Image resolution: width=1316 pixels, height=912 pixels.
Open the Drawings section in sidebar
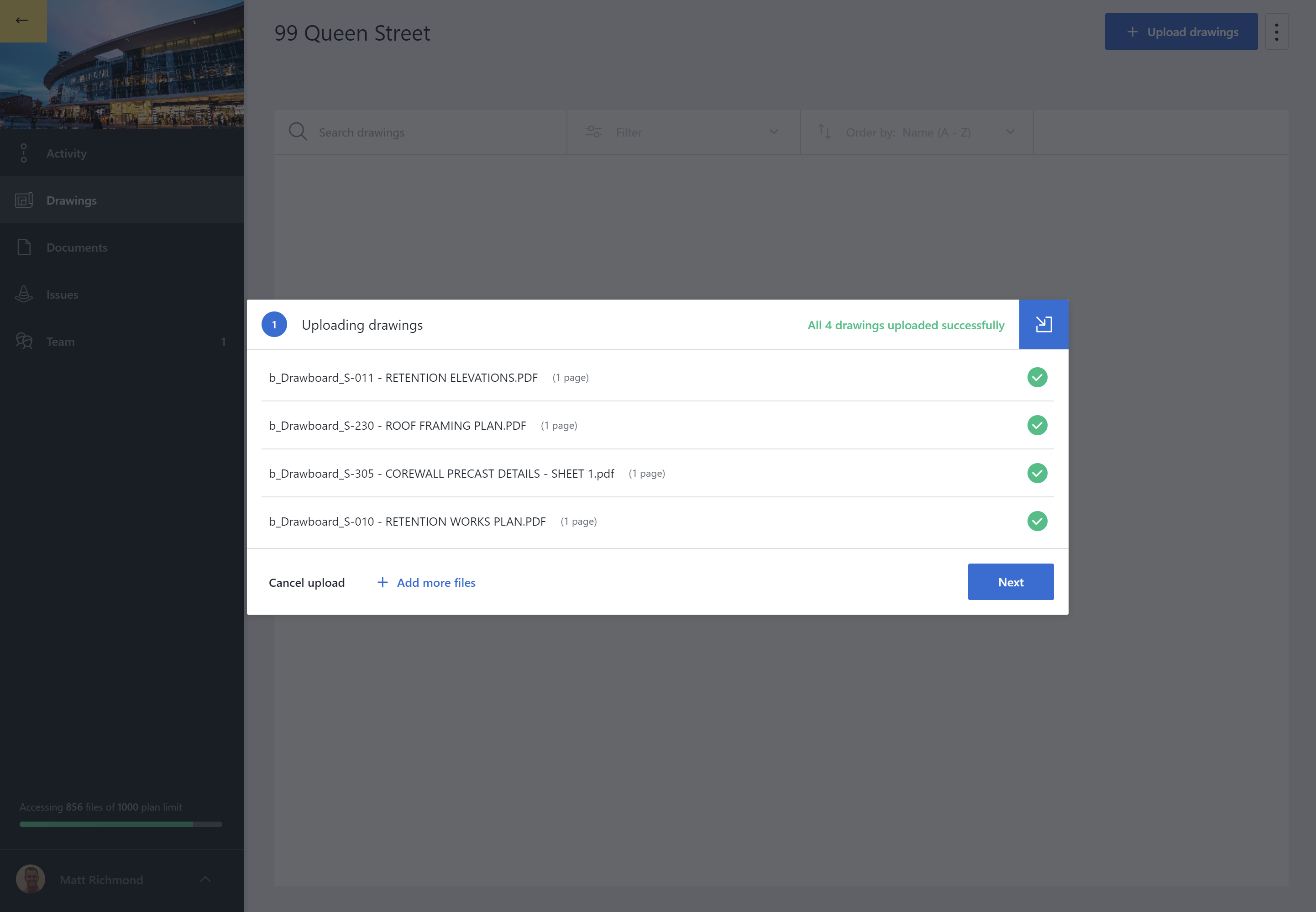pos(122,200)
